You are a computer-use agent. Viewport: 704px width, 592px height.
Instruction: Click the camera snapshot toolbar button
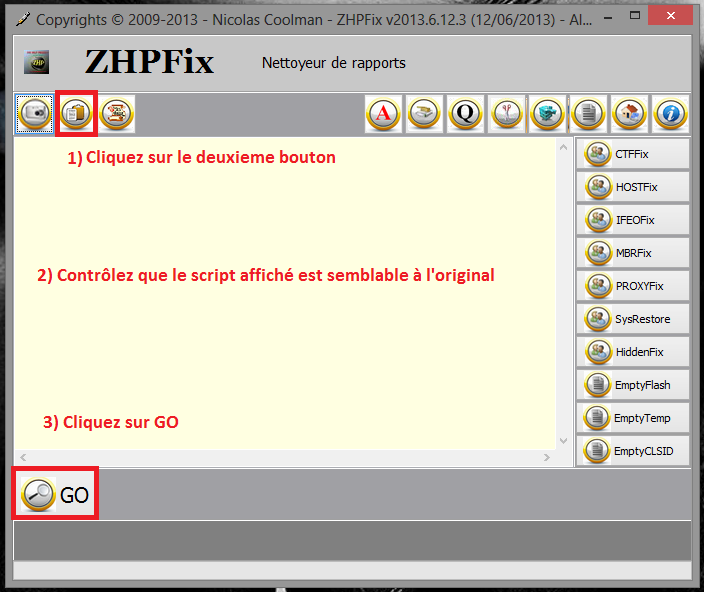coord(35,114)
